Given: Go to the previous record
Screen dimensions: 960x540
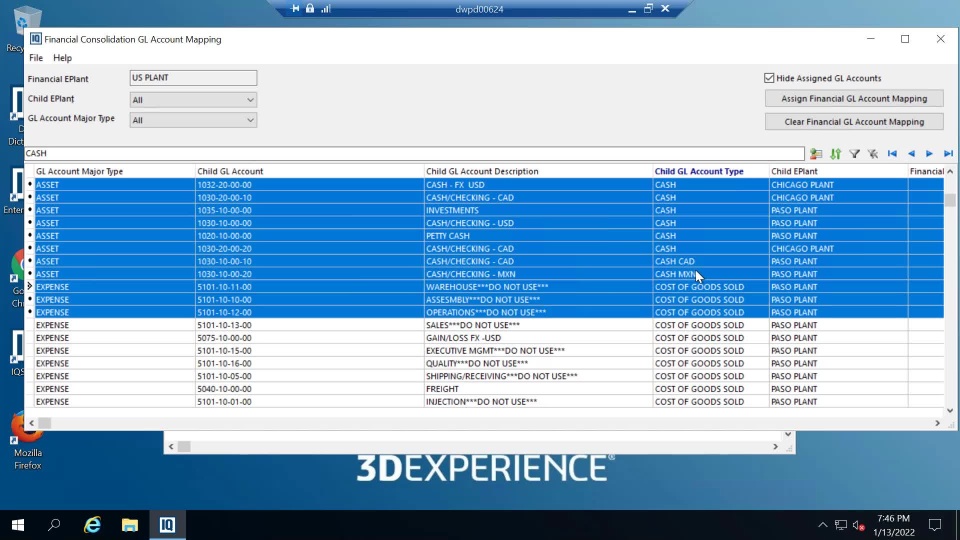Looking at the screenshot, I should (911, 154).
